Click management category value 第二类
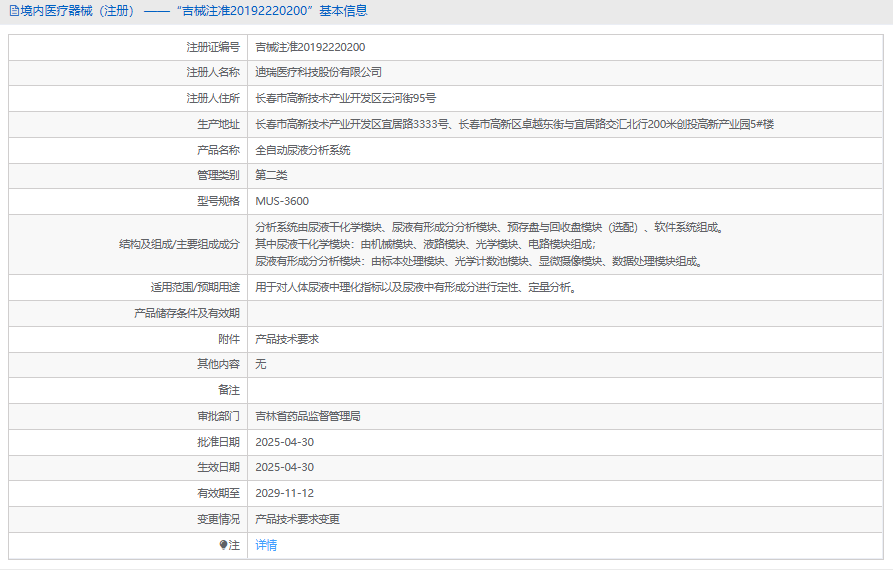Screen dimensions: 893x570 pyautogui.click(x=271, y=175)
